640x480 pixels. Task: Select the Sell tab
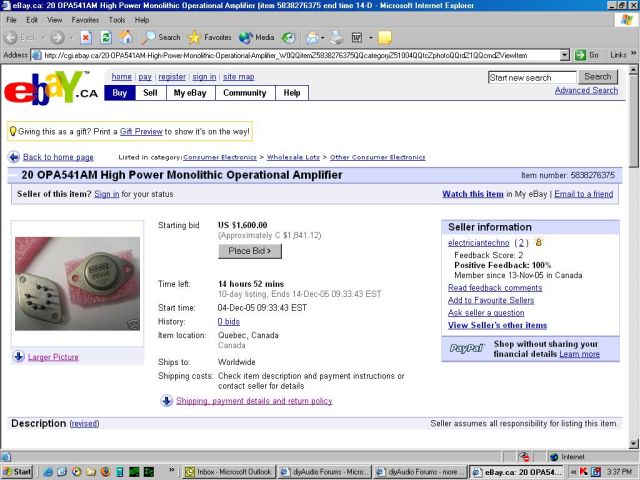pyautogui.click(x=150, y=93)
